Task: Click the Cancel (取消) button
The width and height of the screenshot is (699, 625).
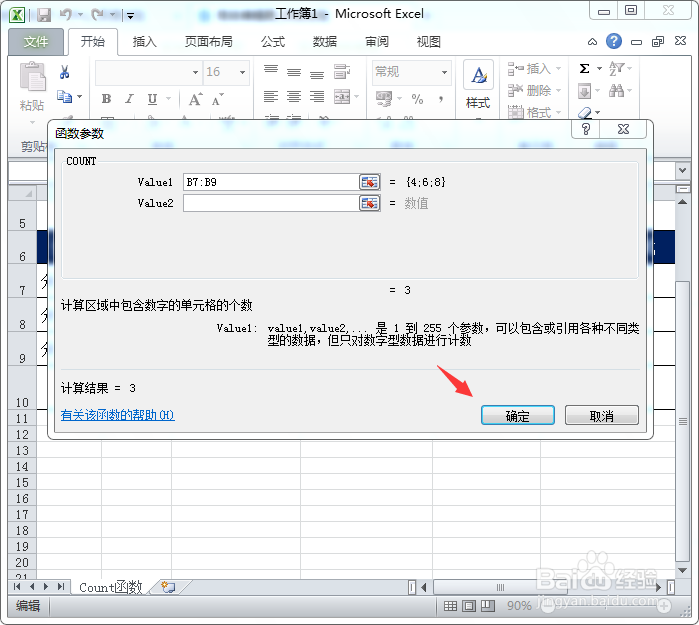Action: [602, 415]
